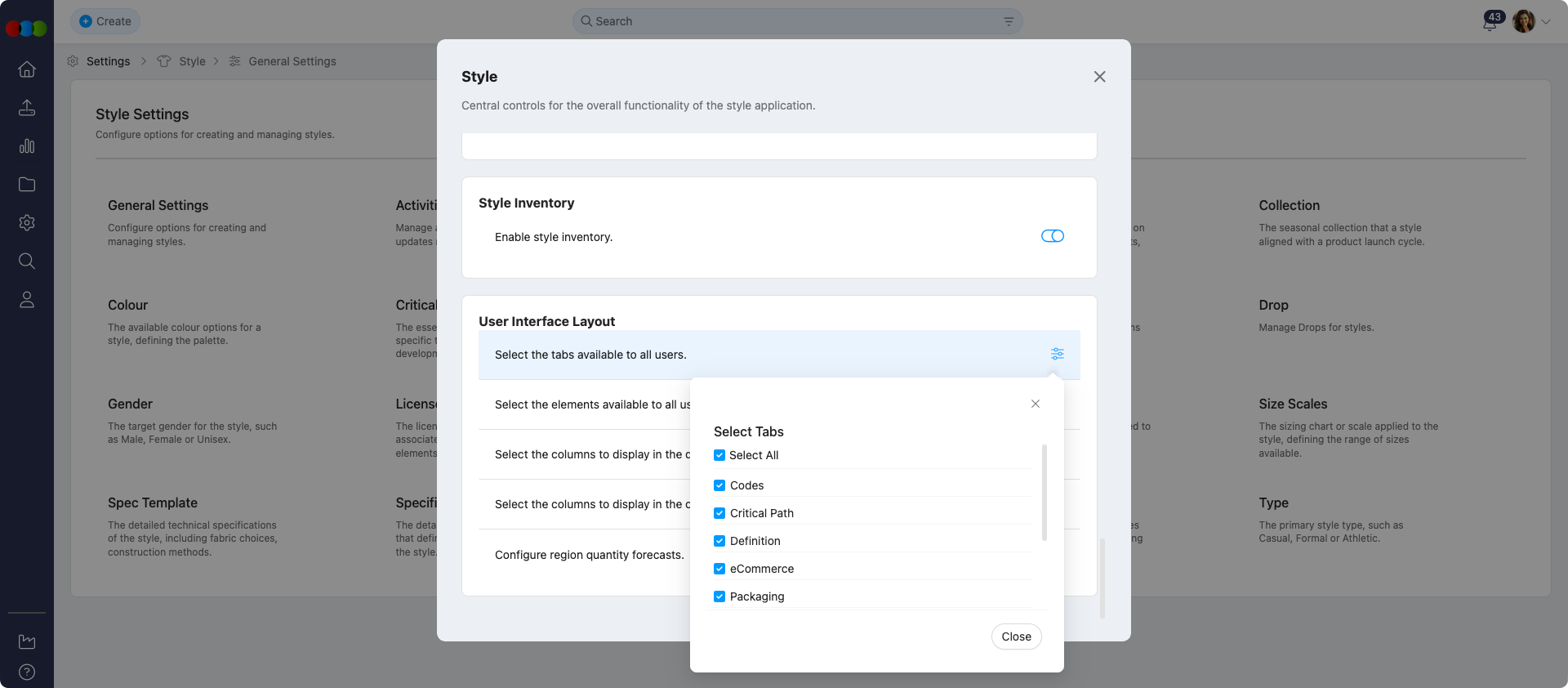Screen dimensions: 1568x688
Task: Go to the Style breadcrumb
Action: (192, 61)
